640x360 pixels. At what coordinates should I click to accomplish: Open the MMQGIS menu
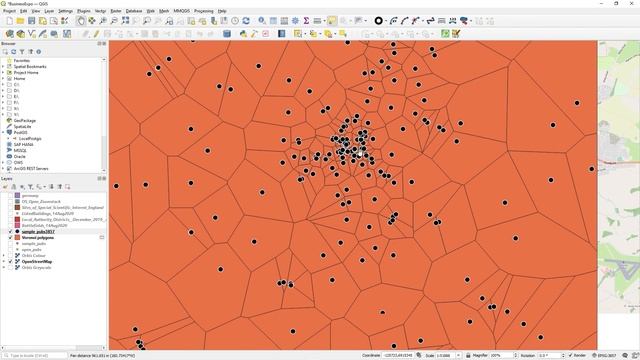click(182, 11)
